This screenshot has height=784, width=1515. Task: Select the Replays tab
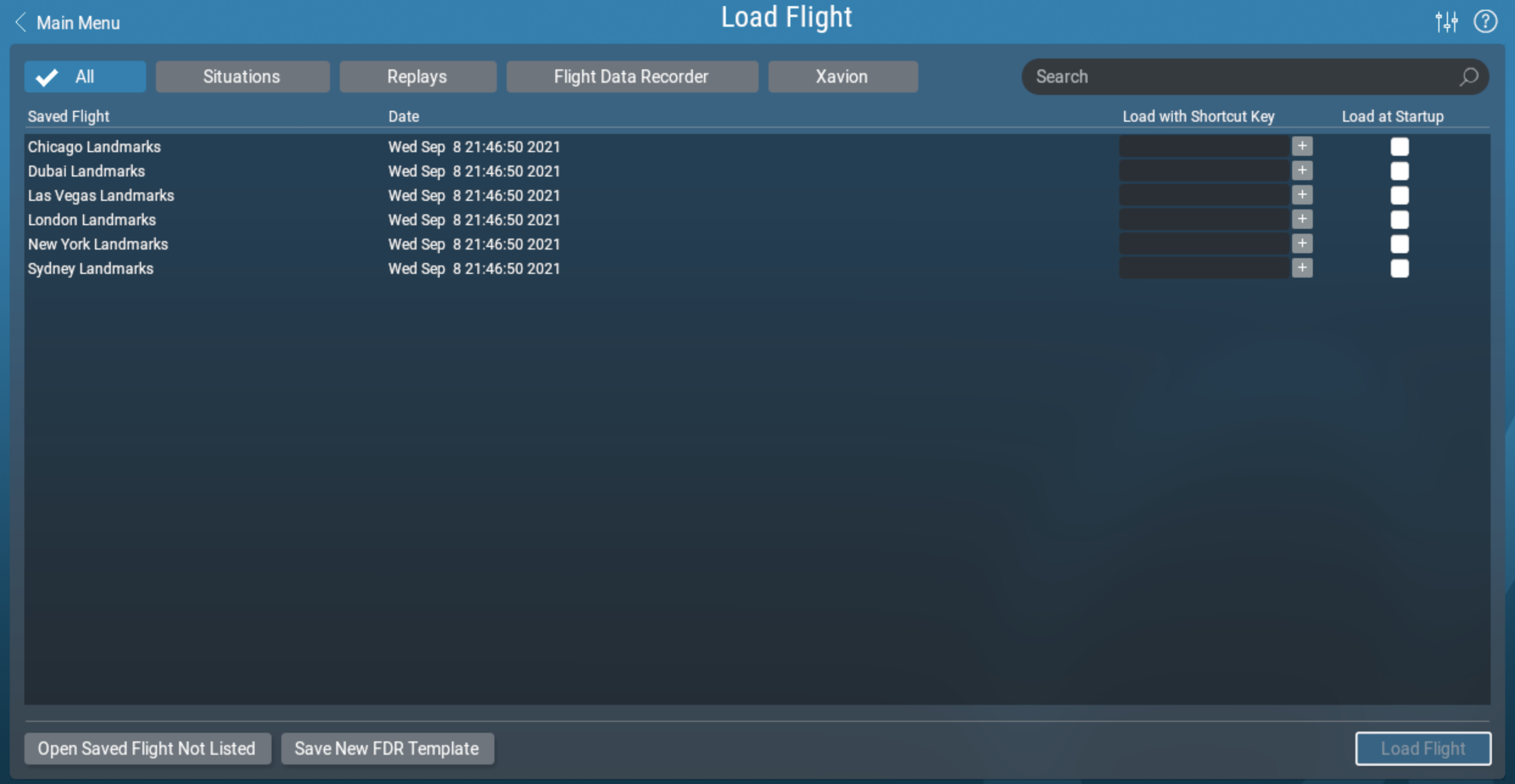416,76
